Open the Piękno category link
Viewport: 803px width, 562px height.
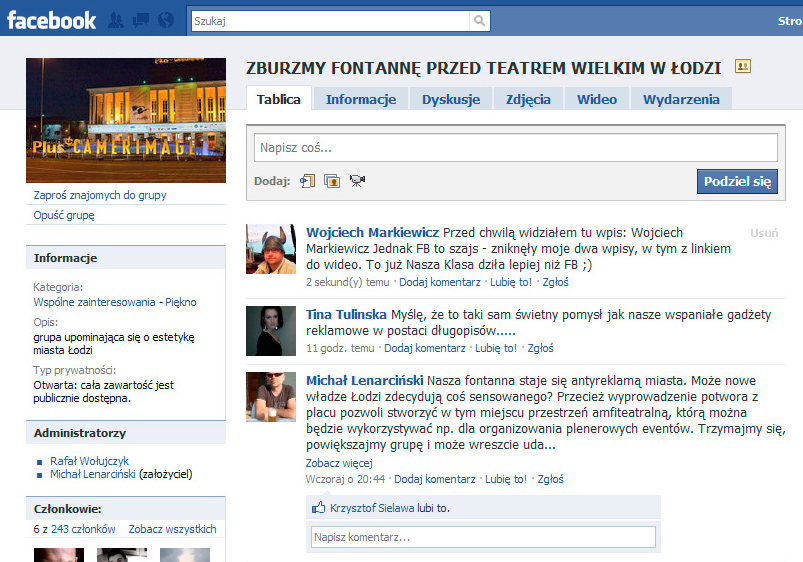pos(181,302)
